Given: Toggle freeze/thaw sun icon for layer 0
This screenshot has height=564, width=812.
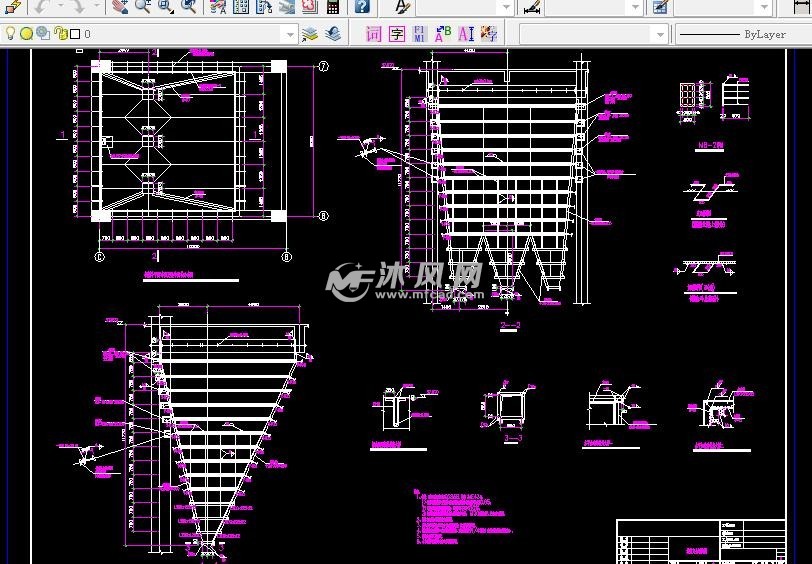Looking at the screenshot, I should (x=27, y=34).
